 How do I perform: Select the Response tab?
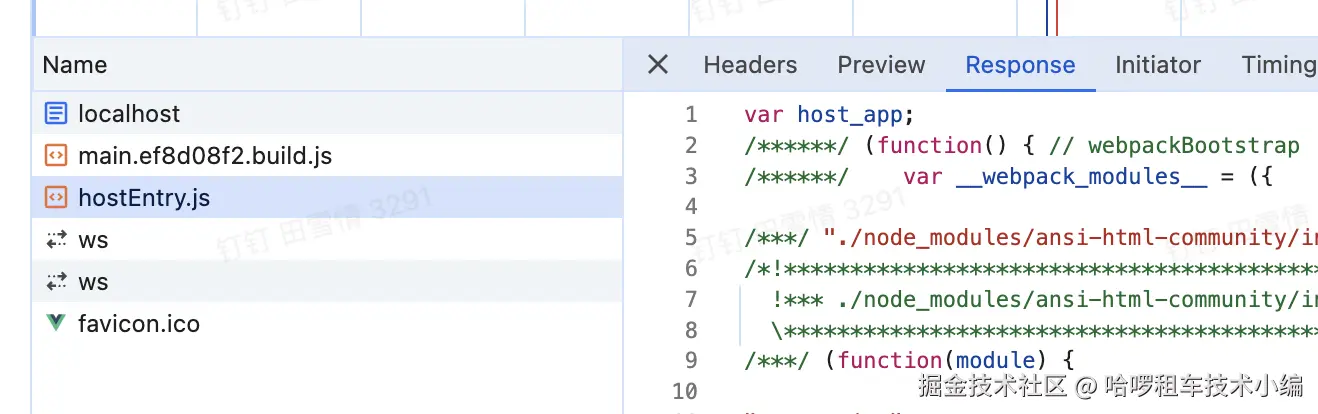(x=1020, y=65)
